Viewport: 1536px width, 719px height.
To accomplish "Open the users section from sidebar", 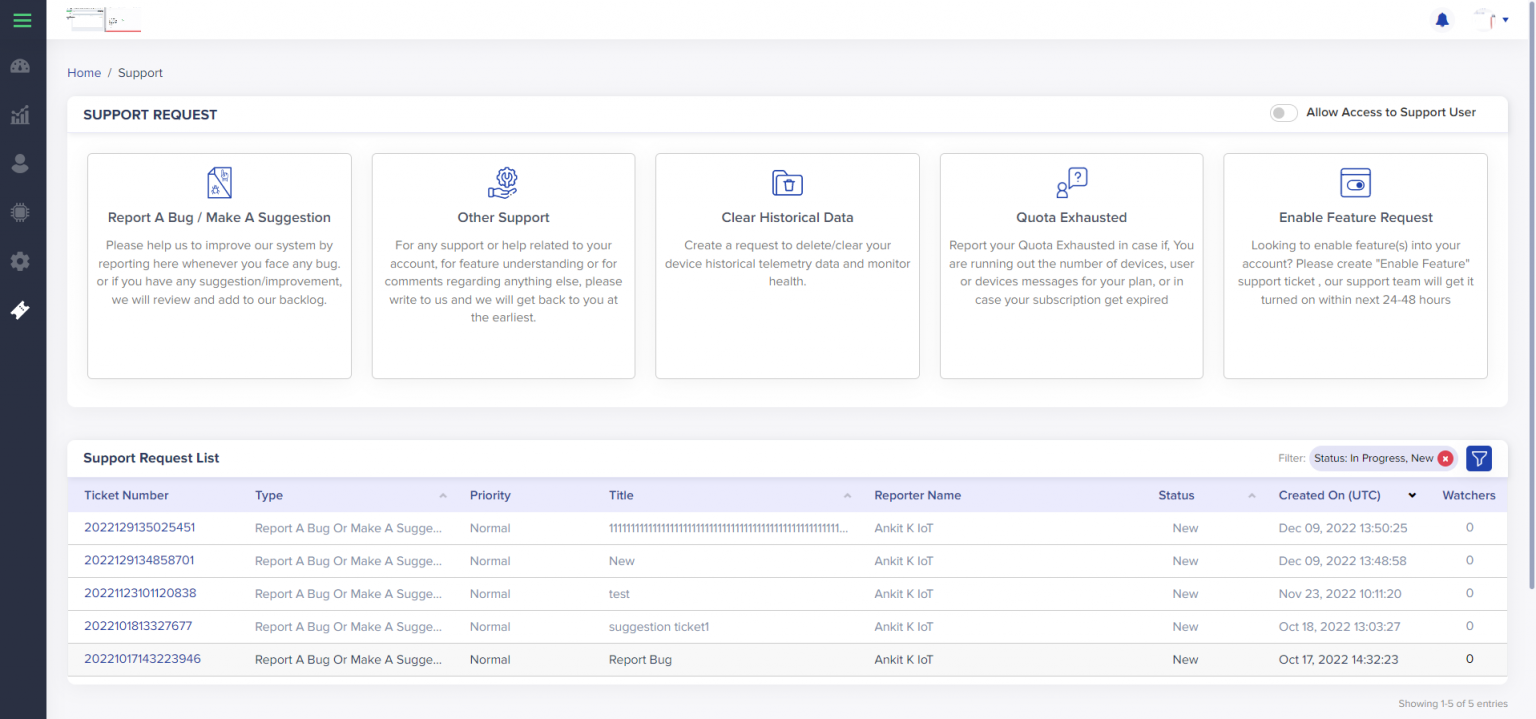I will 21,163.
